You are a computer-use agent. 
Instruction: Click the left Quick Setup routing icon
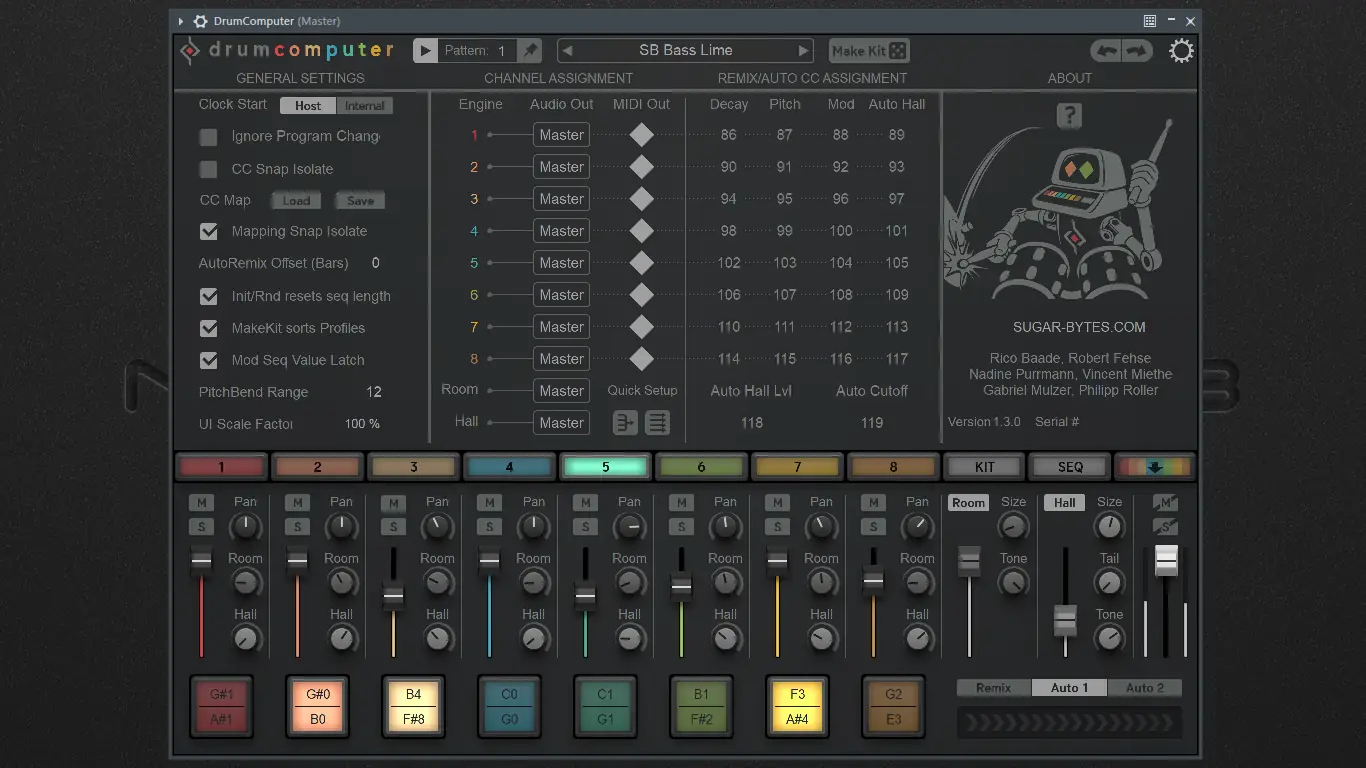[625, 423]
